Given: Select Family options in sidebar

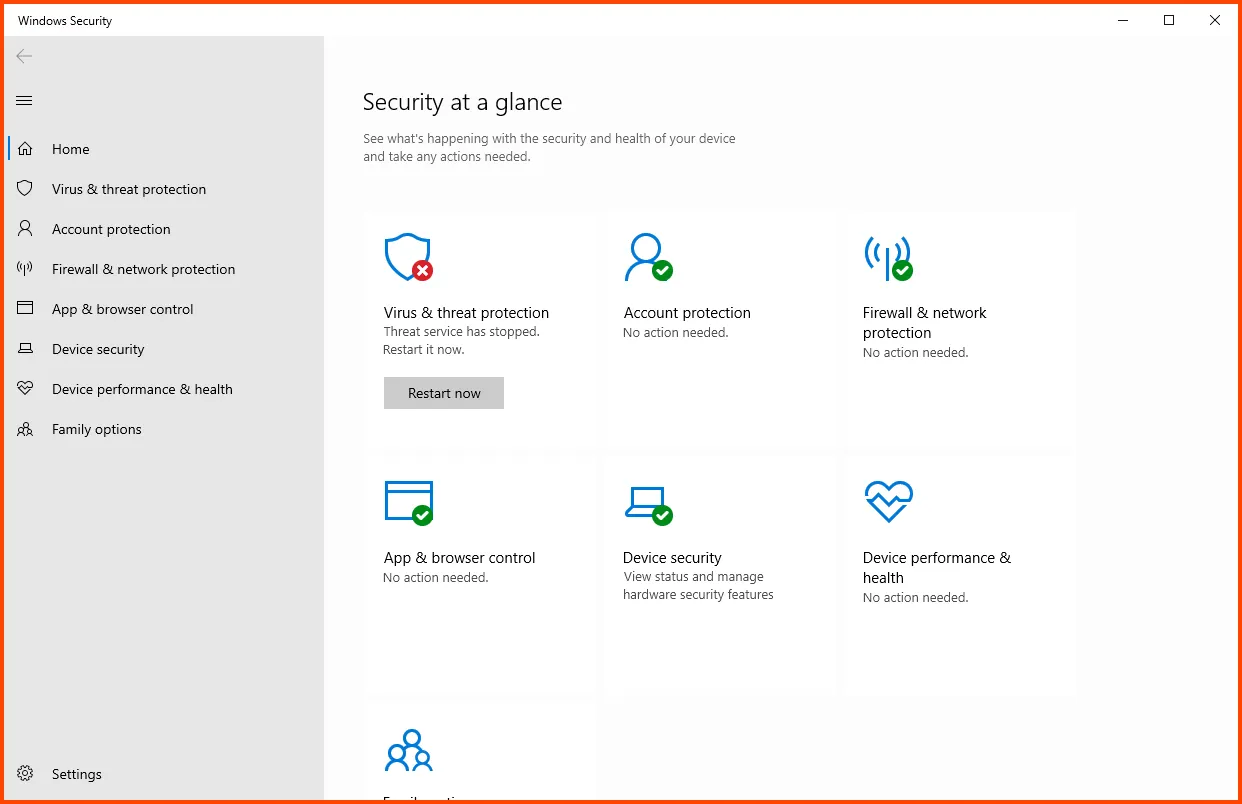Looking at the screenshot, I should click(x=165, y=429).
